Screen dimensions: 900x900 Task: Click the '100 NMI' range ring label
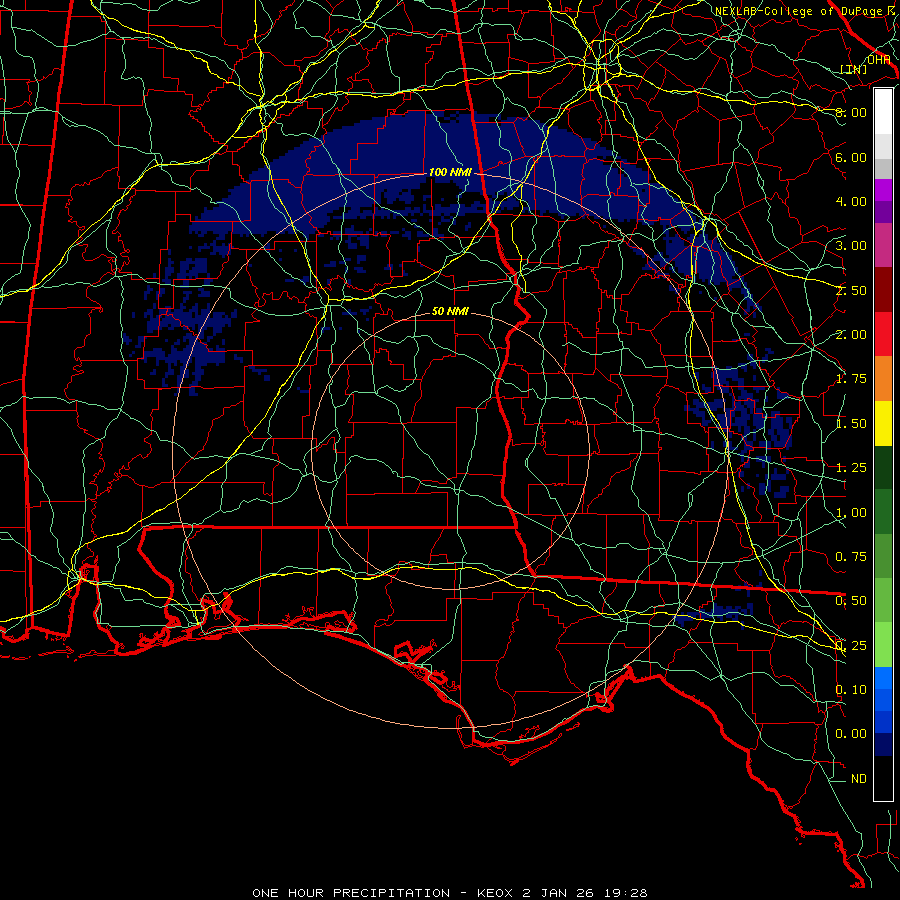[450, 172]
